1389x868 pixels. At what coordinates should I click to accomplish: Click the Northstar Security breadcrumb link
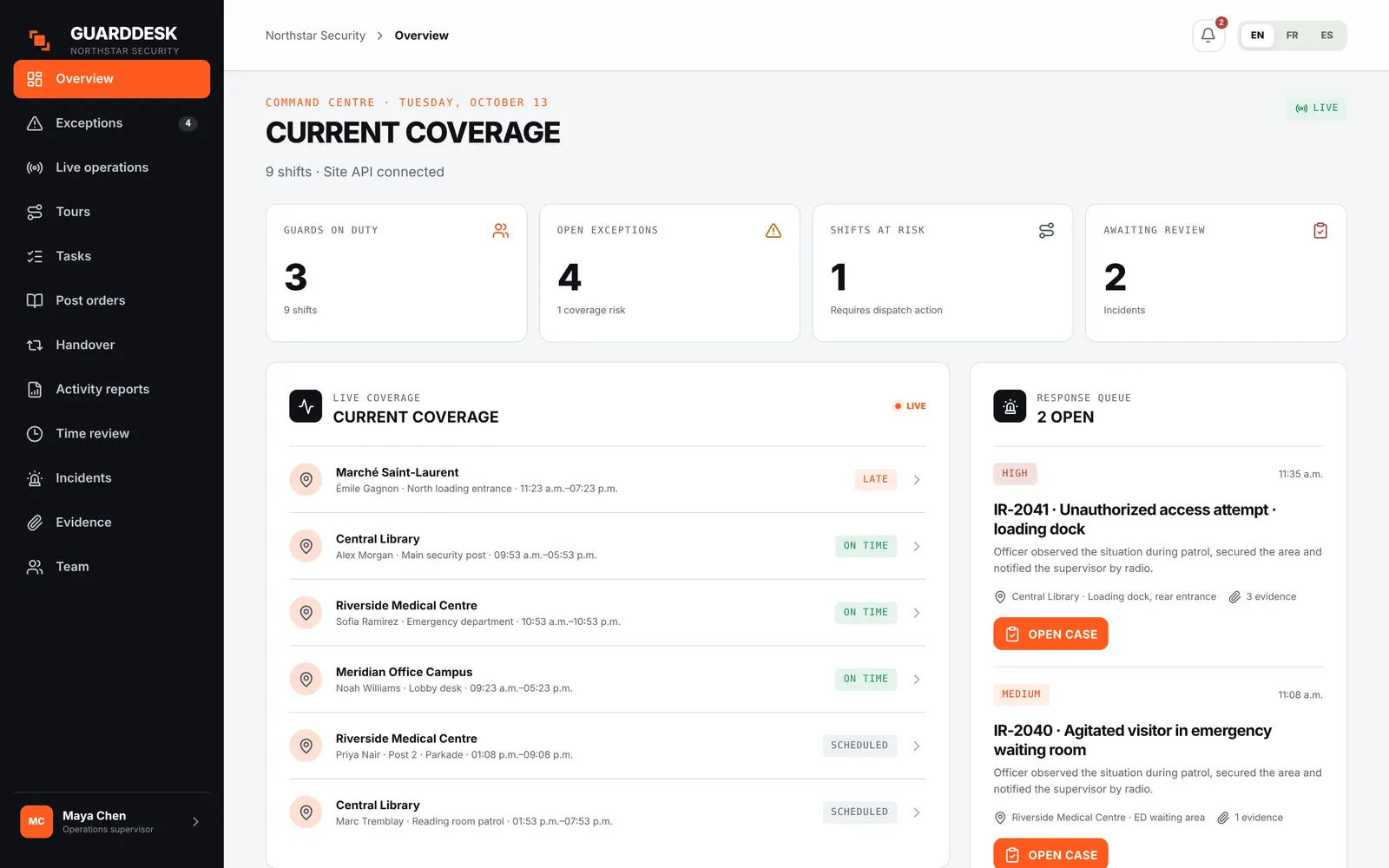tap(315, 36)
